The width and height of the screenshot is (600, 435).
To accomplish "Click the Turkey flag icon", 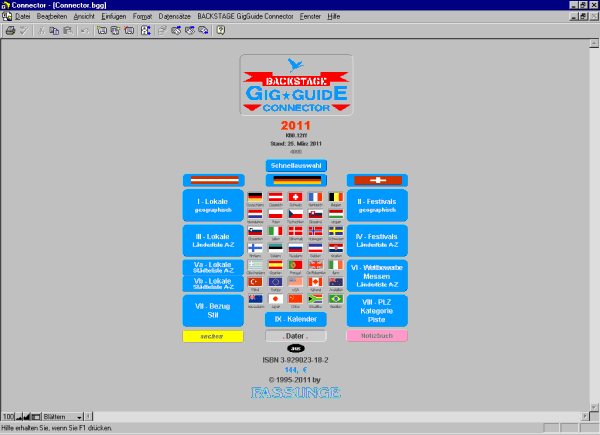I will click(255, 282).
